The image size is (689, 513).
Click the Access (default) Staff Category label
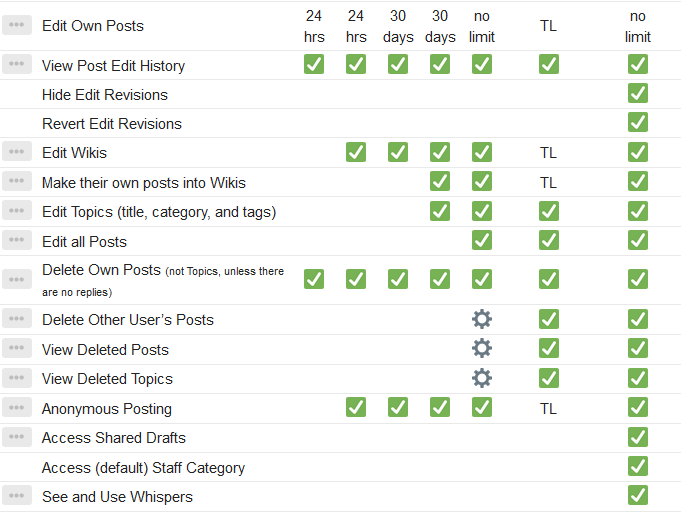click(143, 467)
